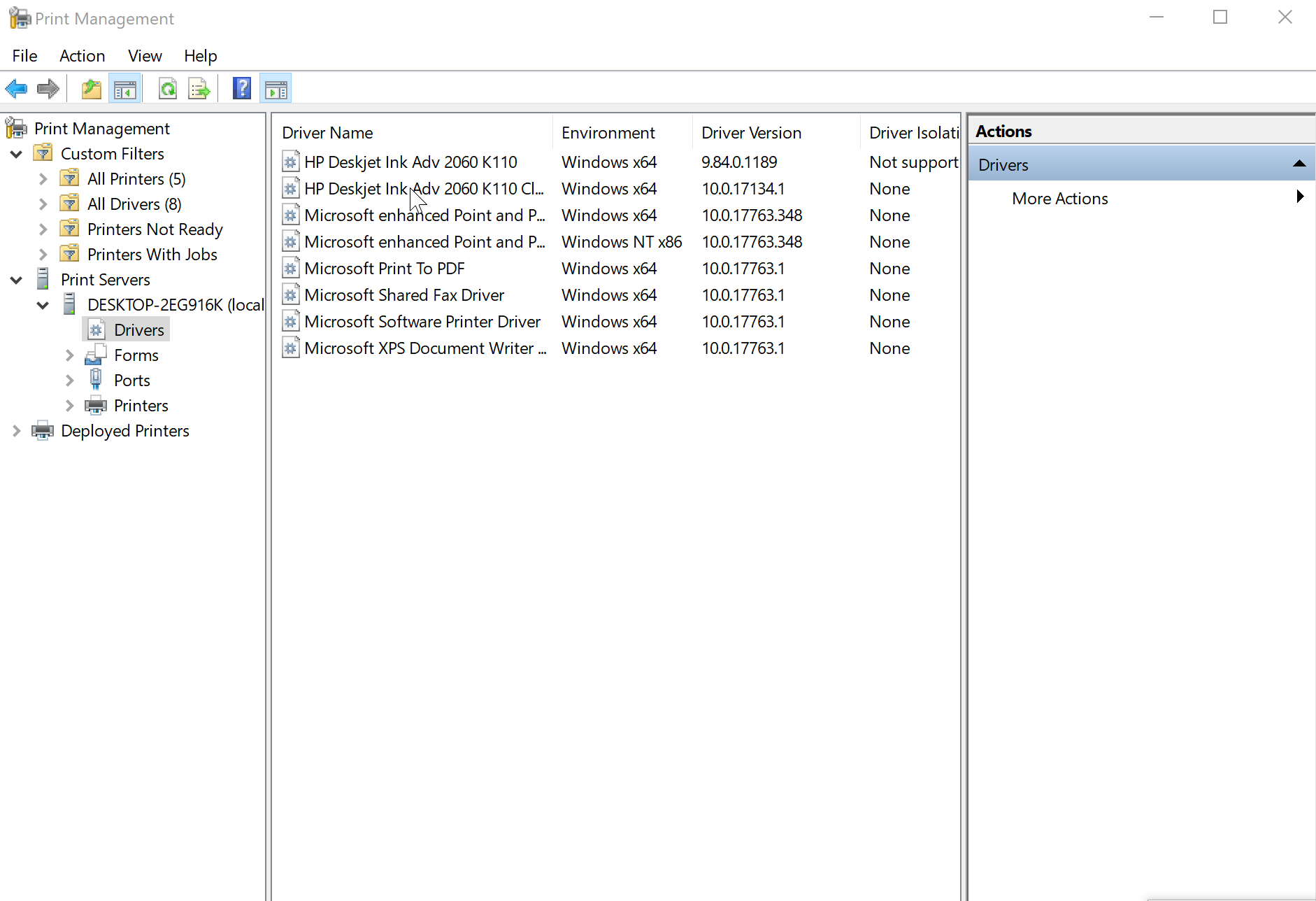
Task: Open the Help menu
Action: (x=201, y=56)
